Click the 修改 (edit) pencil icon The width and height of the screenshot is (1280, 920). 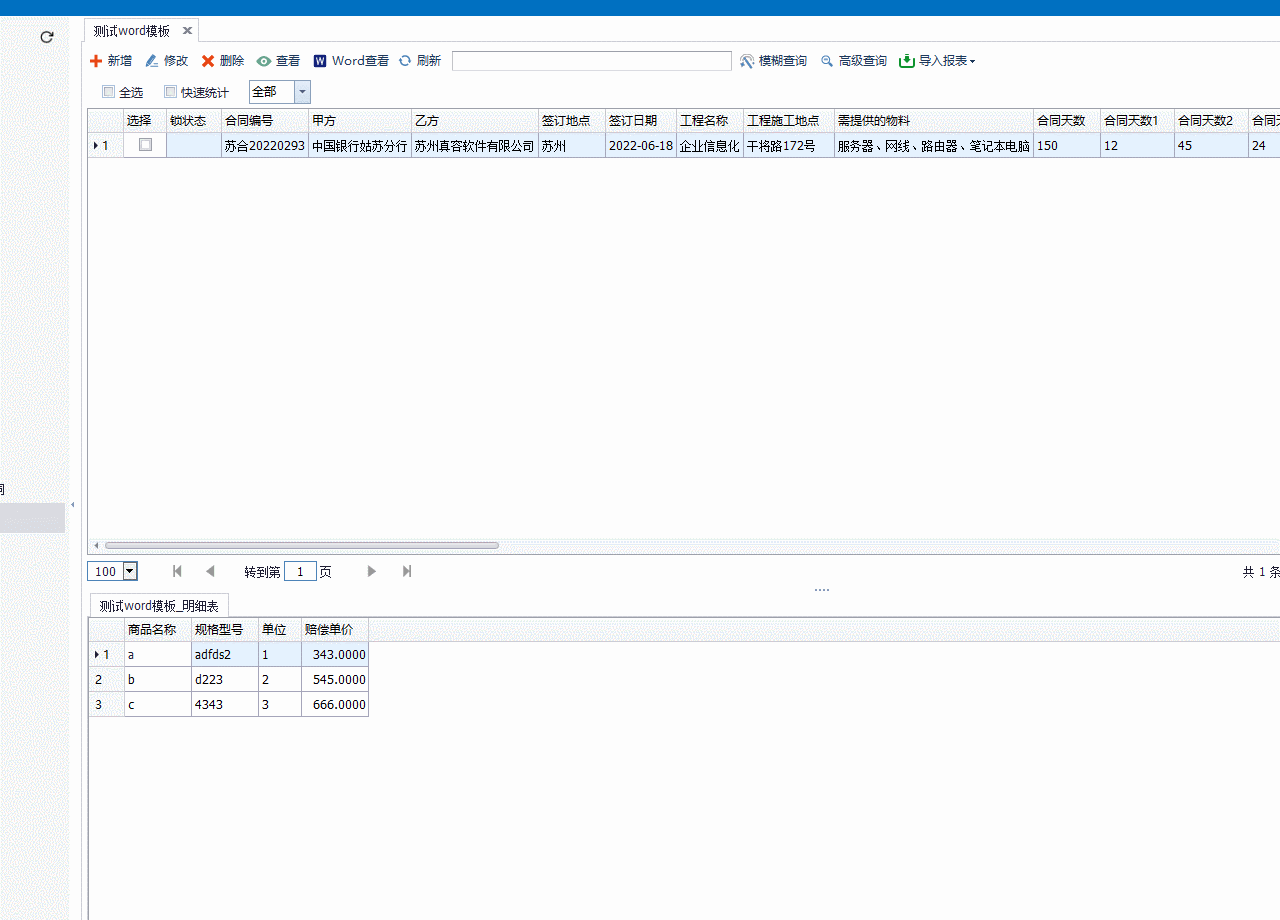[x=152, y=61]
